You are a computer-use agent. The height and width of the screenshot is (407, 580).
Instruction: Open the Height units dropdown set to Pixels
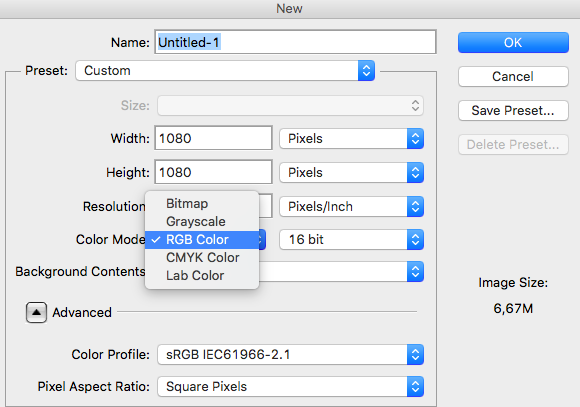(x=351, y=173)
